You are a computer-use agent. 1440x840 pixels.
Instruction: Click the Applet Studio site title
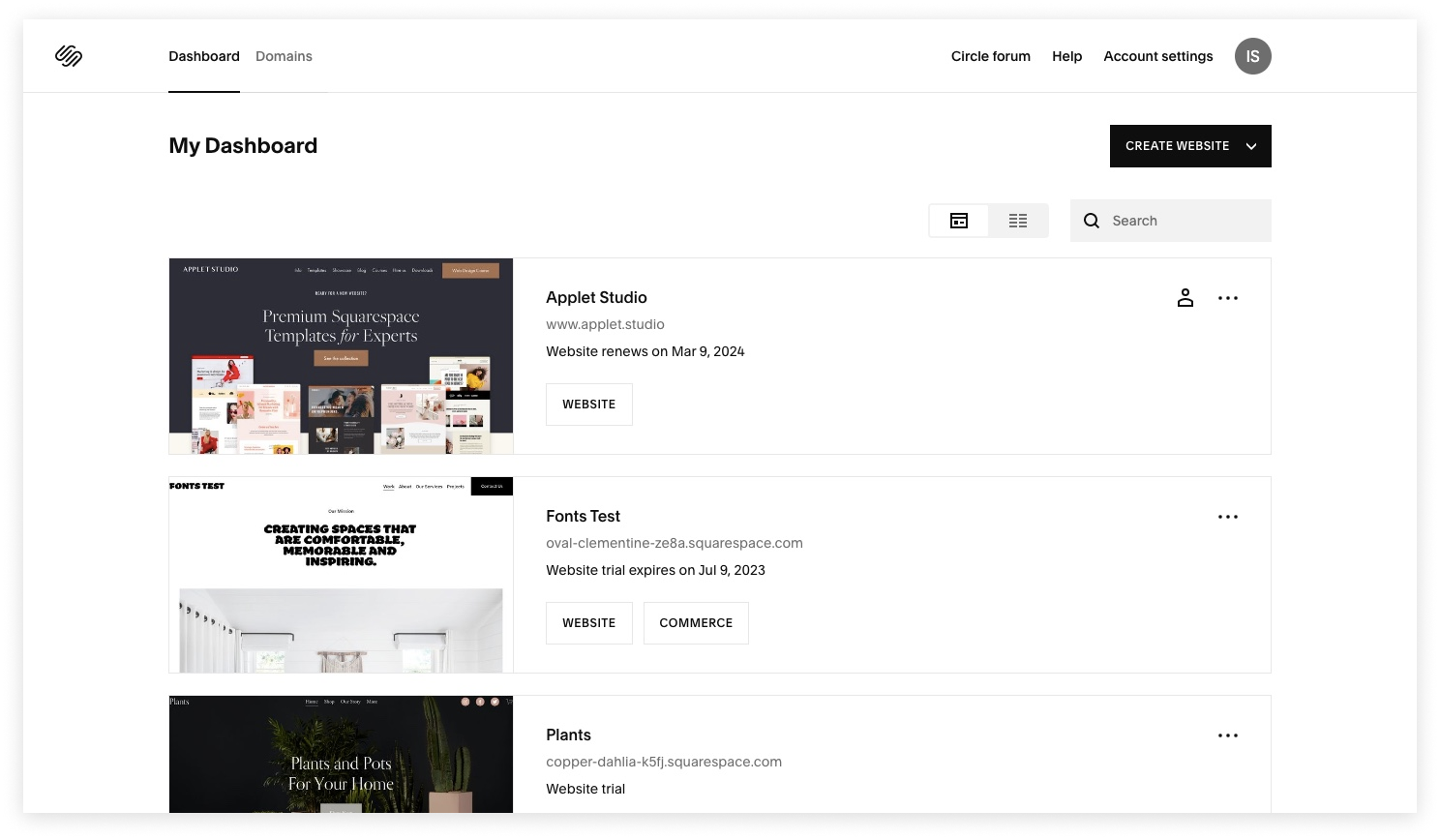(596, 297)
